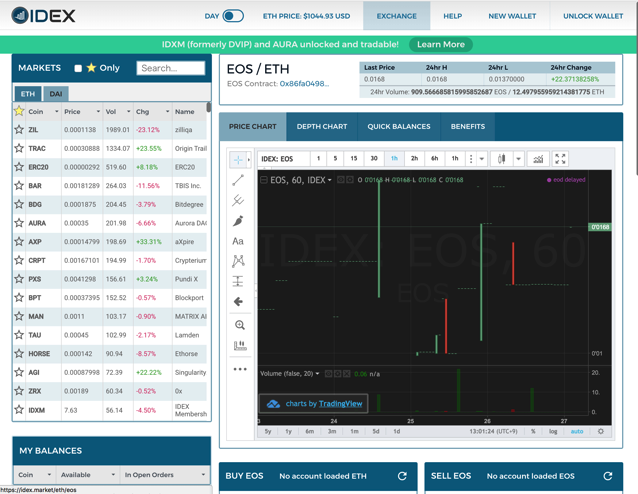The width and height of the screenshot is (638, 494).
Task: Open the EXCHANGE navigation item
Action: tap(396, 16)
